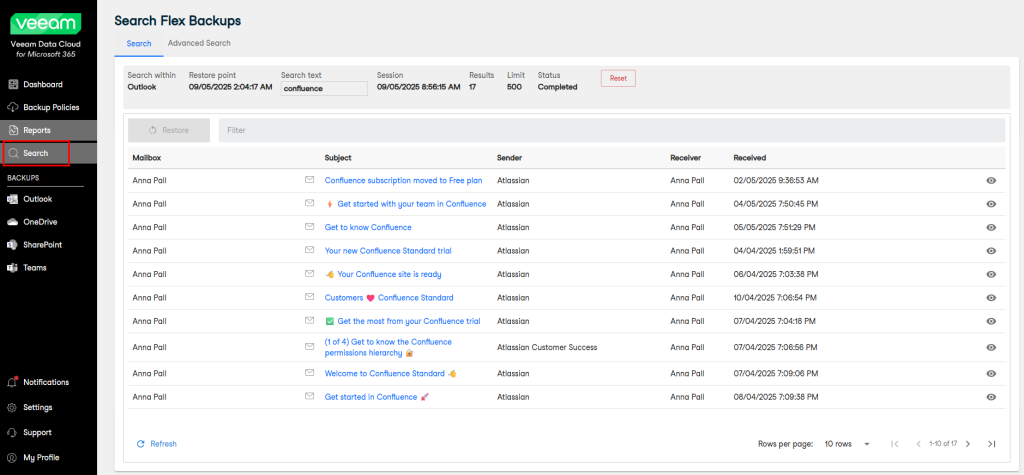Select Search in the sidebar
The width and height of the screenshot is (1024, 475).
click(36, 153)
